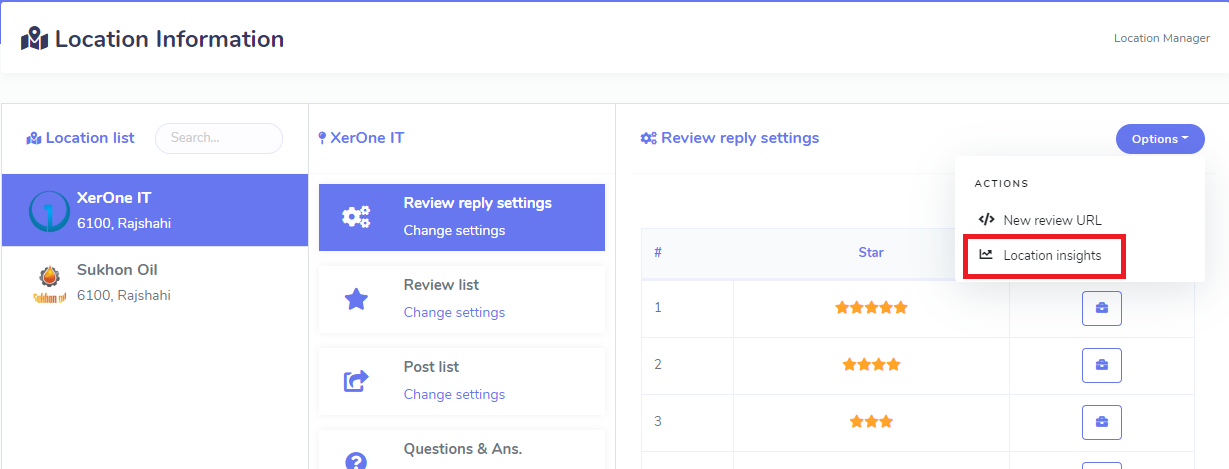Click the share icon in Post list card

point(356,380)
